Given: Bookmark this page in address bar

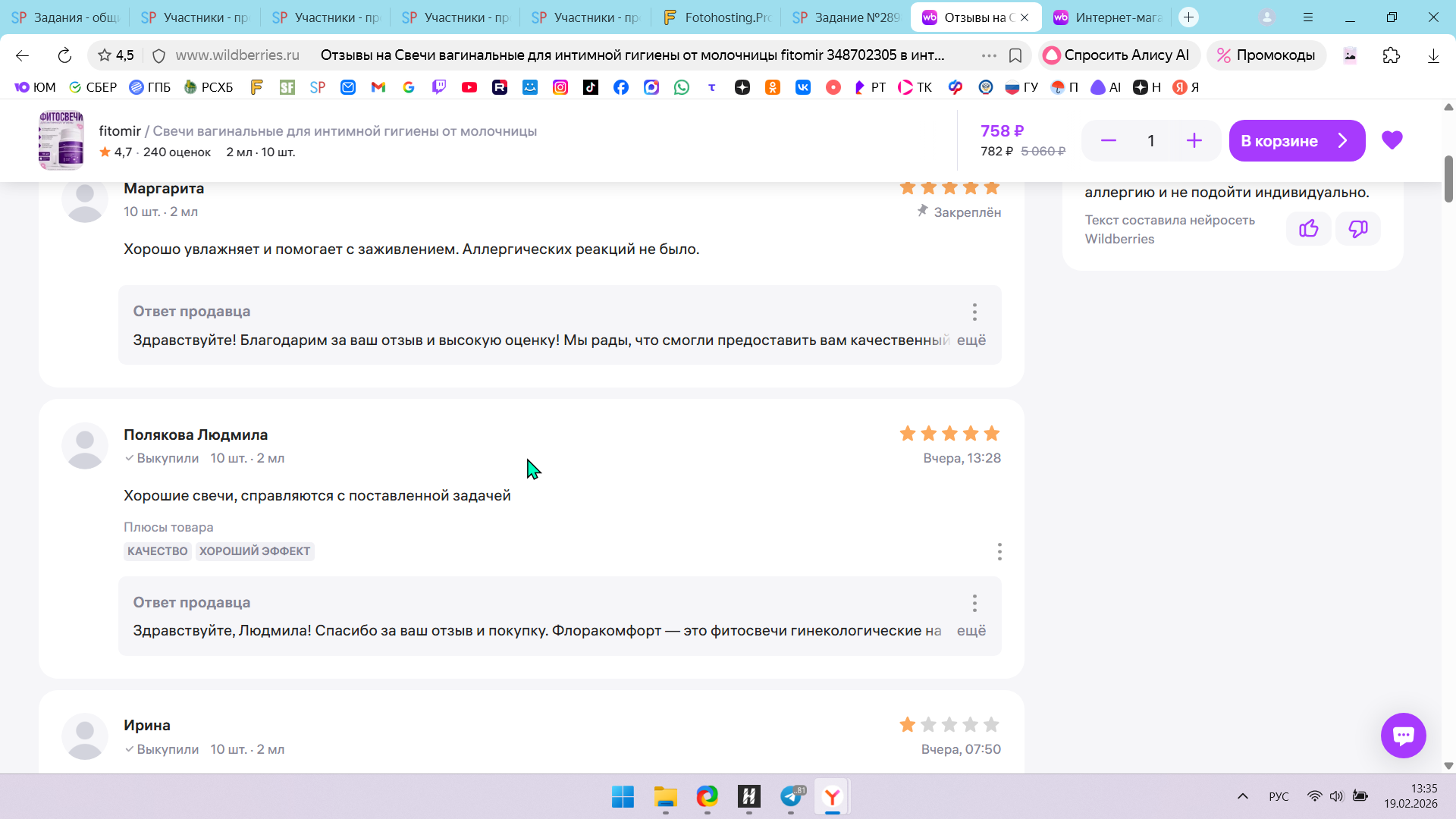Looking at the screenshot, I should tap(1015, 55).
